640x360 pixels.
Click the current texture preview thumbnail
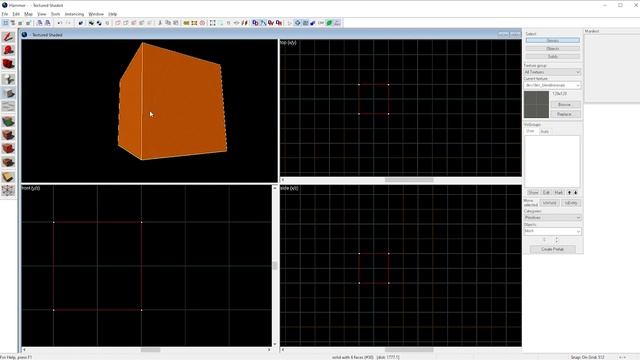[x=536, y=104]
